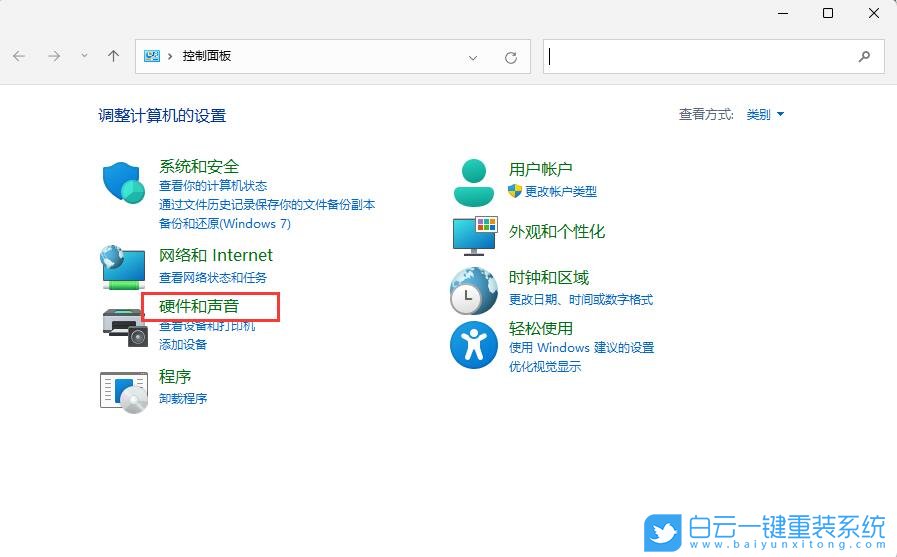The width and height of the screenshot is (897, 557).
Task: Maximize the Control Panel window
Action: pos(828,13)
